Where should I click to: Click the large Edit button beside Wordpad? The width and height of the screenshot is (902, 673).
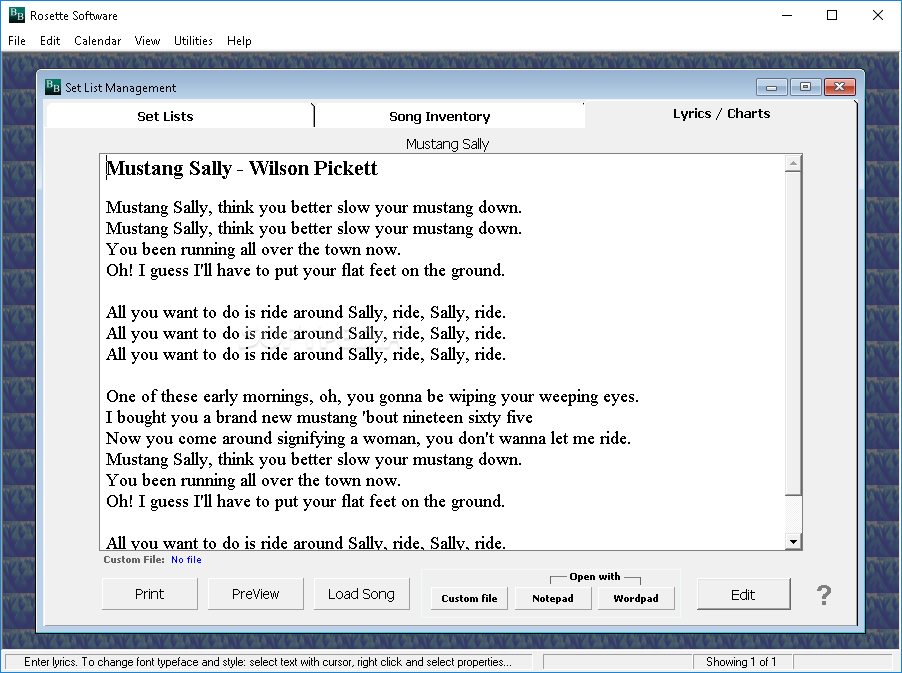tap(743, 595)
